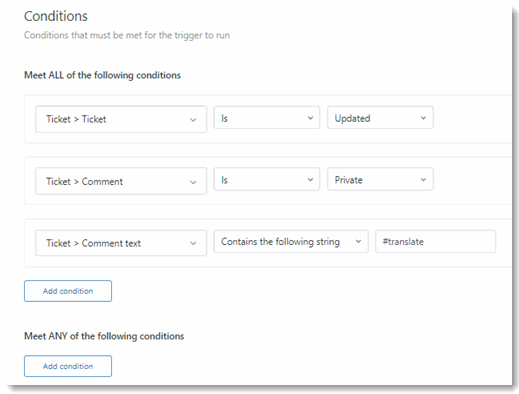
Task: Open the 'Ticket > Comment text' field dropdown
Action: coord(121,243)
